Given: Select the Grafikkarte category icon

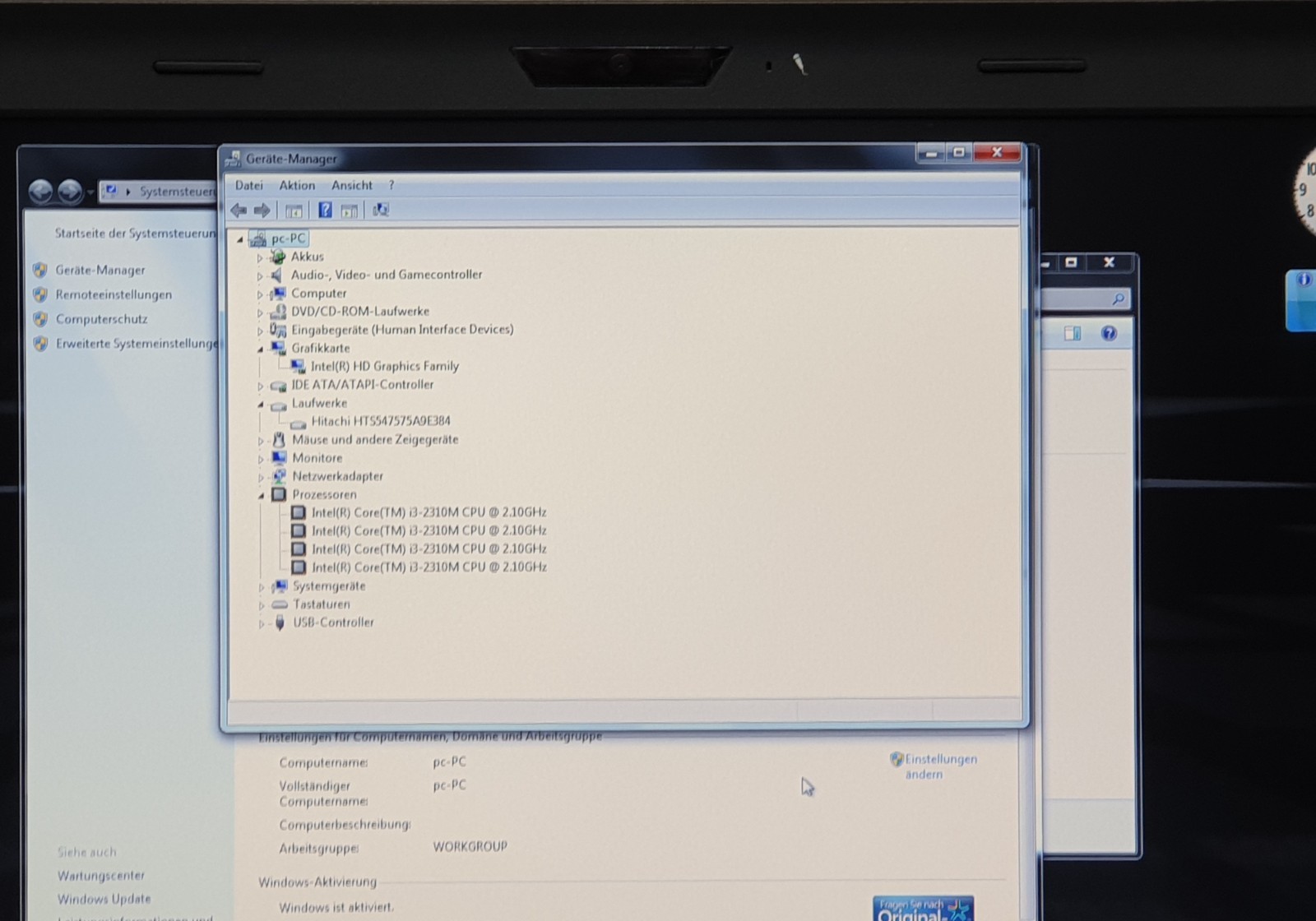Looking at the screenshot, I should 278,348.
